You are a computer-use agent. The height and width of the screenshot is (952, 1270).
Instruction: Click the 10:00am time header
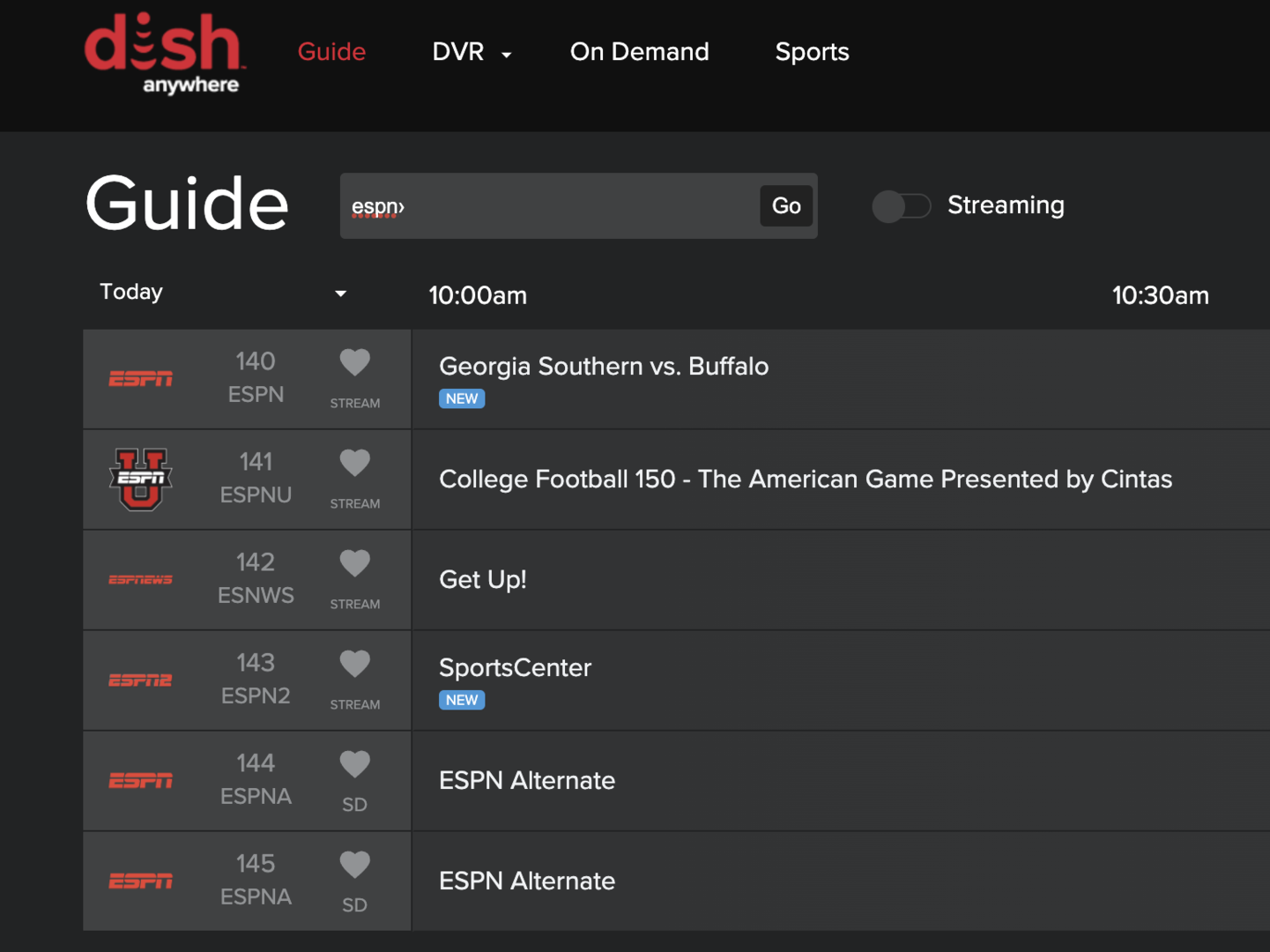(478, 295)
